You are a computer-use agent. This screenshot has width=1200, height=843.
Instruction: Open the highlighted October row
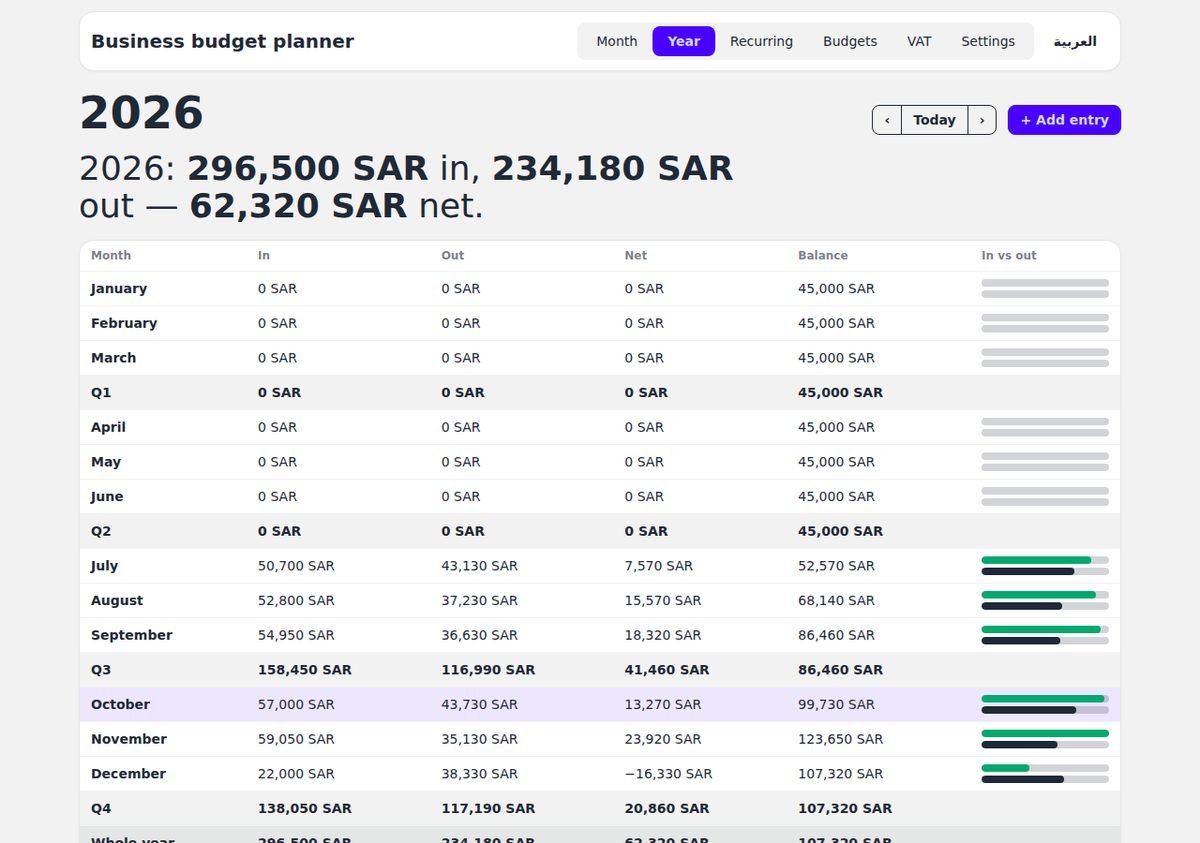click(600, 705)
